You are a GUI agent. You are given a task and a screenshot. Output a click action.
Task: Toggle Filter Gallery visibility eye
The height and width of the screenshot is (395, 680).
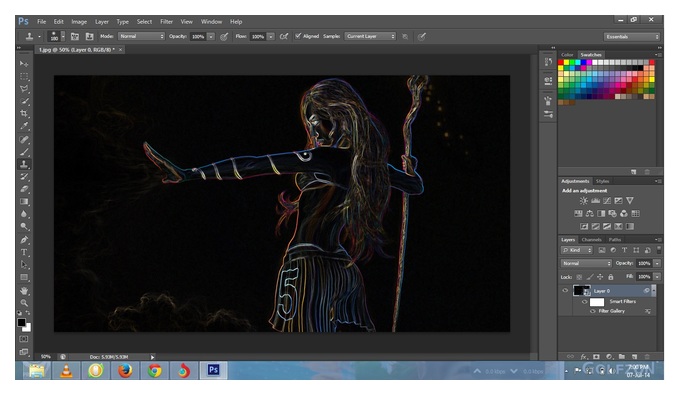(592, 311)
